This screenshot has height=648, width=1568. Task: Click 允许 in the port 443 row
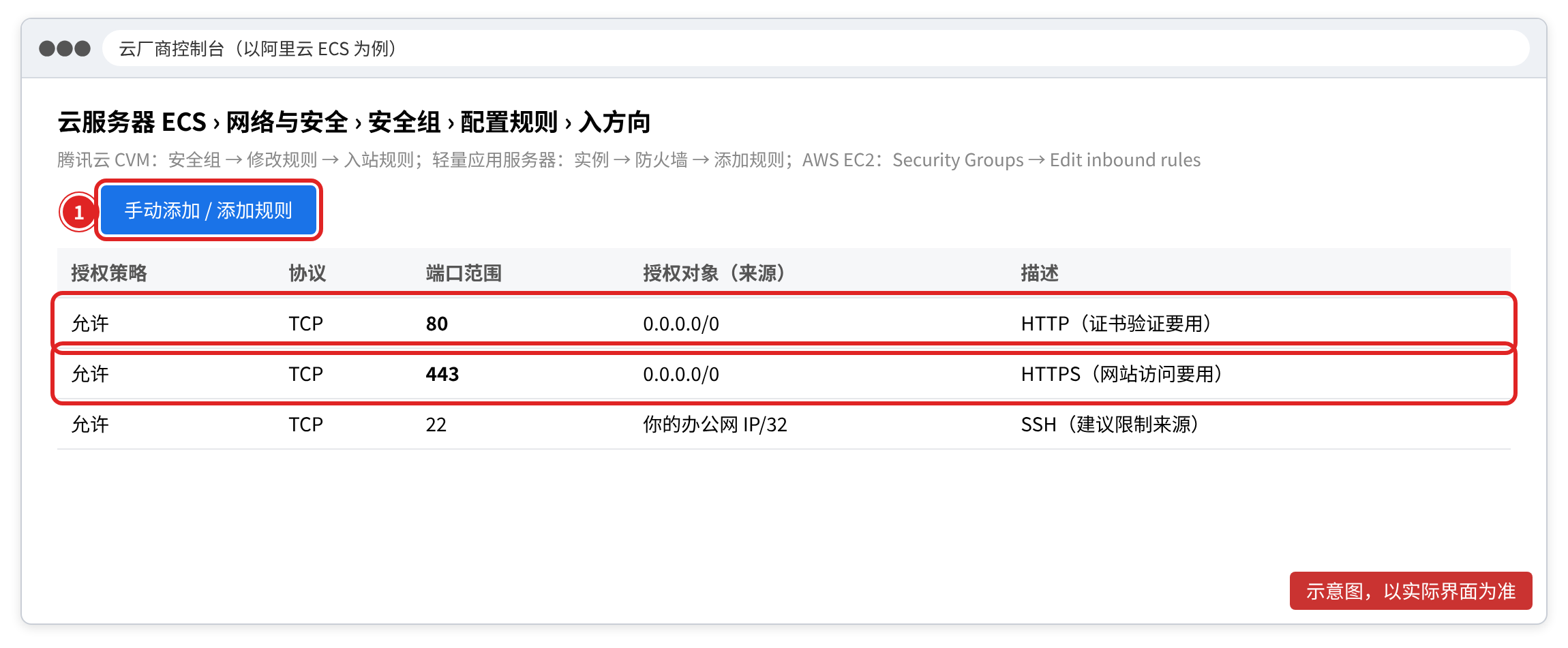pyautogui.click(x=90, y=374)
